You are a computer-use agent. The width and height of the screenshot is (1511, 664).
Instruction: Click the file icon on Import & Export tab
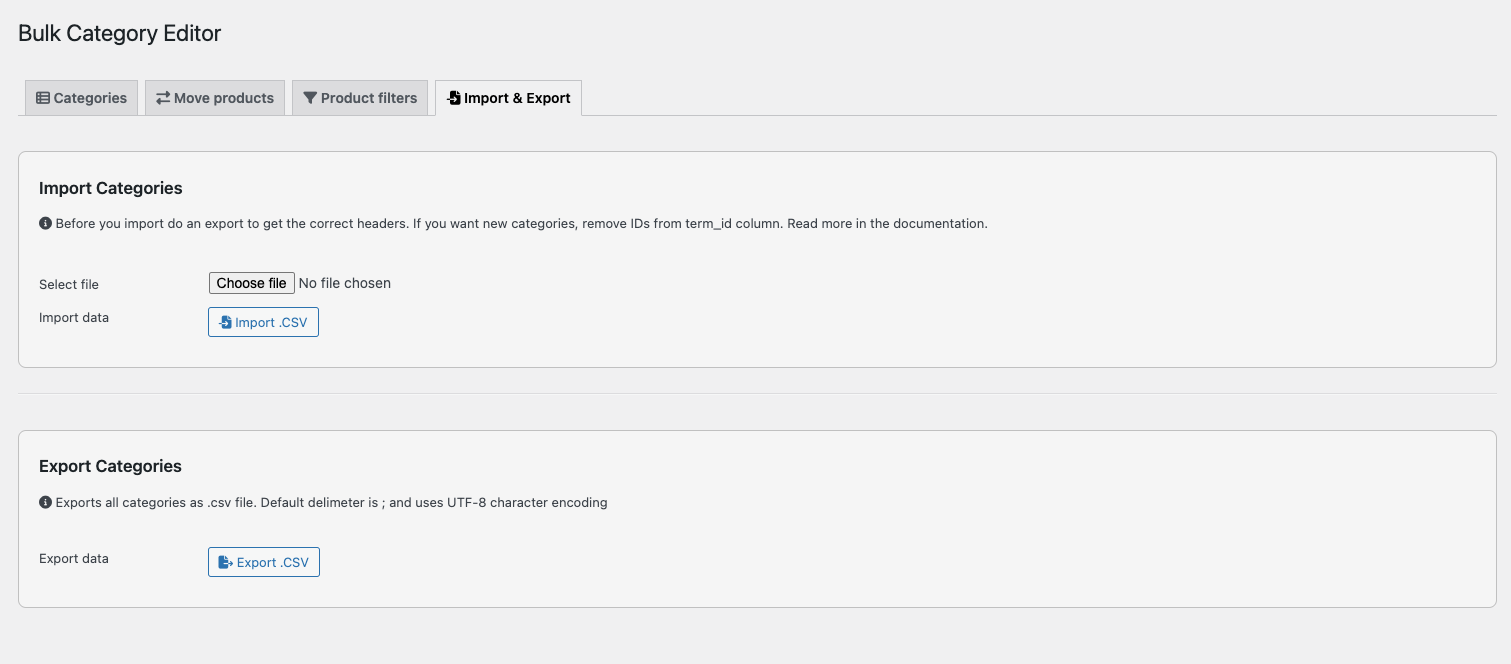454,98
